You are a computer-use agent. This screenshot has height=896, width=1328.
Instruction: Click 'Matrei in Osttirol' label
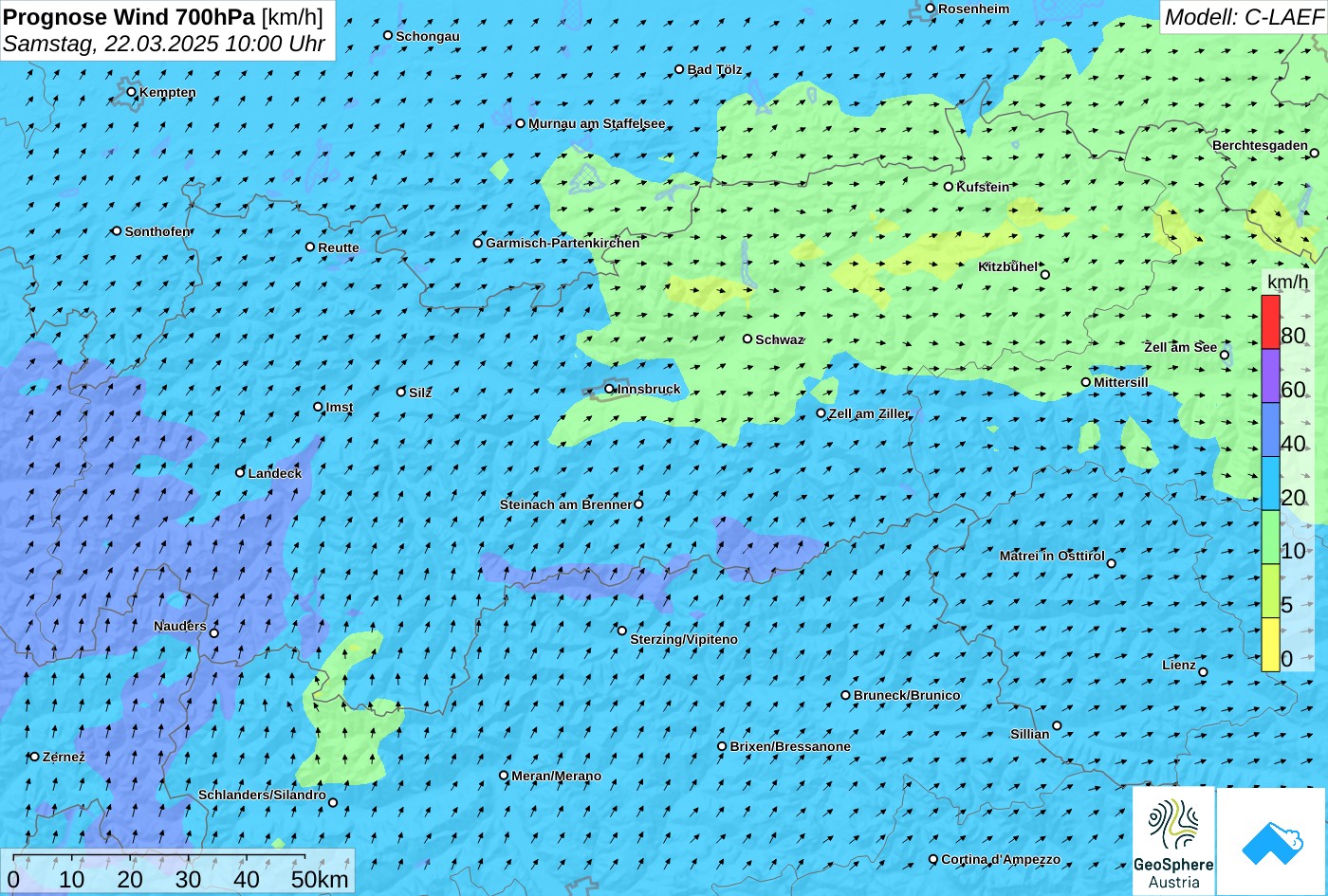pyautogui.click(x=1052, y=556)
